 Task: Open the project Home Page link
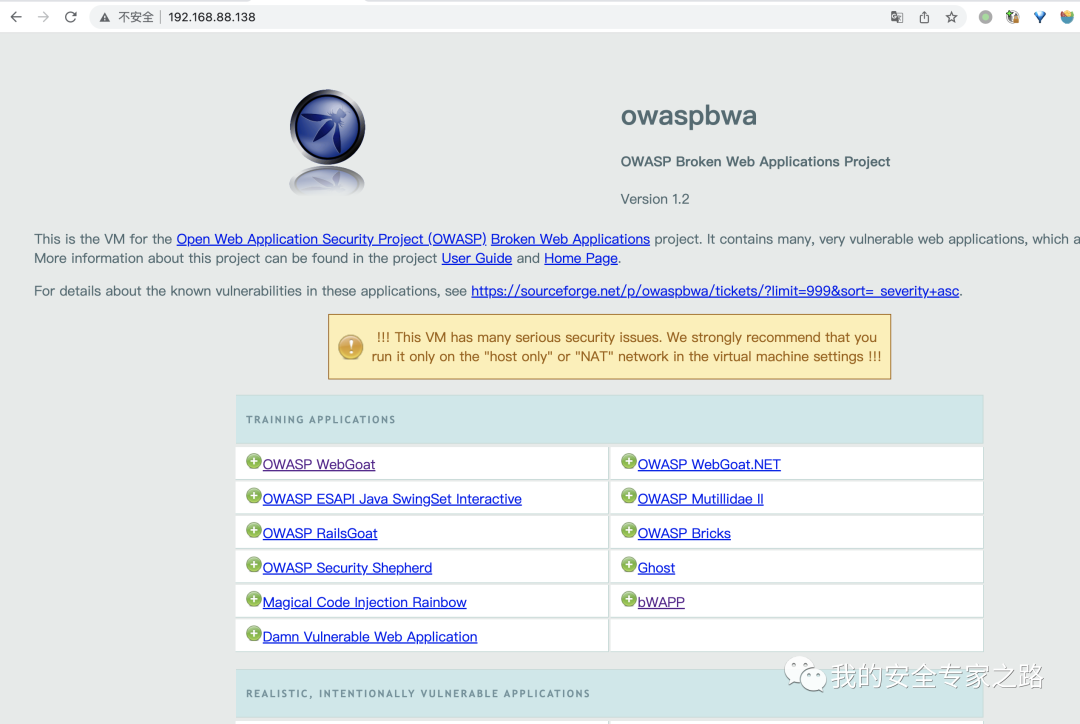[581, 258]
